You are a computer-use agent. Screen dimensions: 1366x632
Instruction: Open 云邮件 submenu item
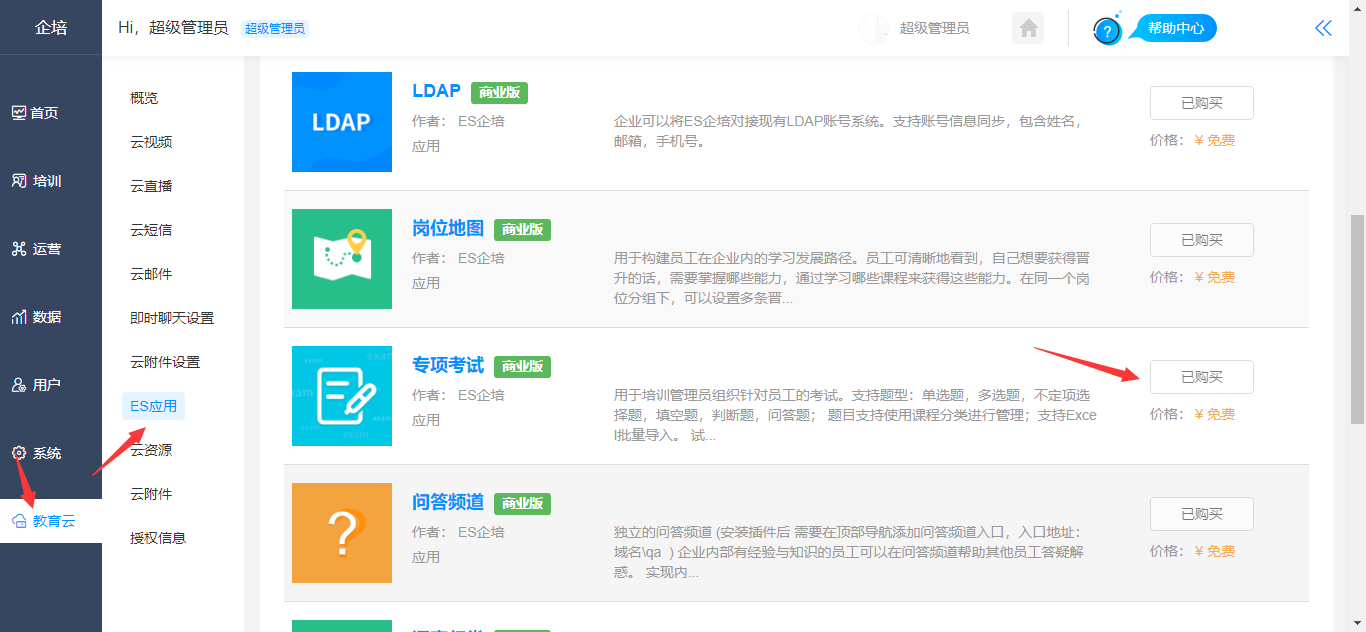pos(151,274)
